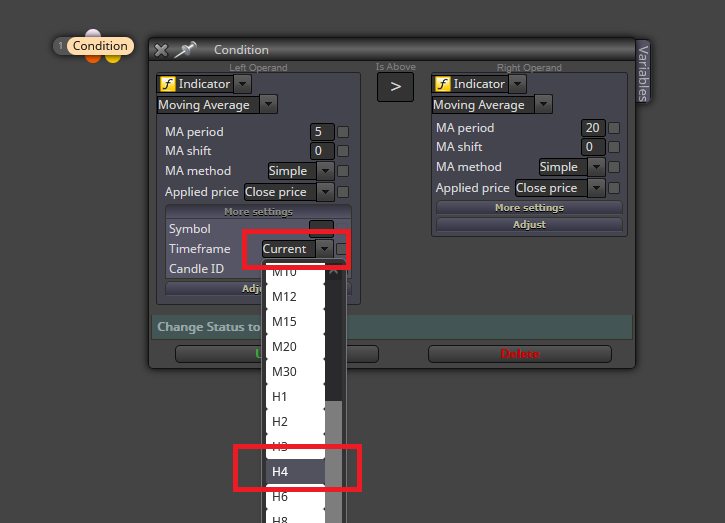Tick checkbox next to left MA method
The height and width of the screenshot is (523, 725).
(x=343, y=171)
